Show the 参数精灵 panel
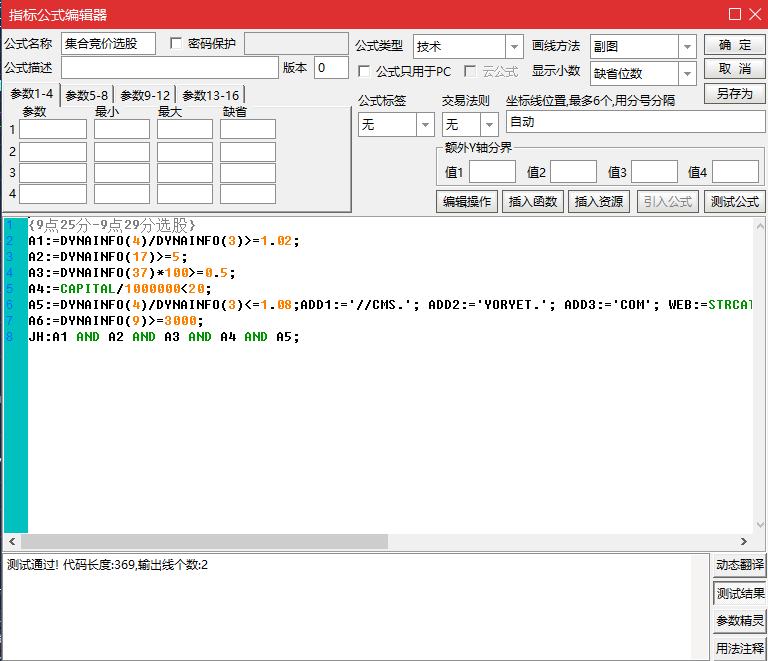 740,621
